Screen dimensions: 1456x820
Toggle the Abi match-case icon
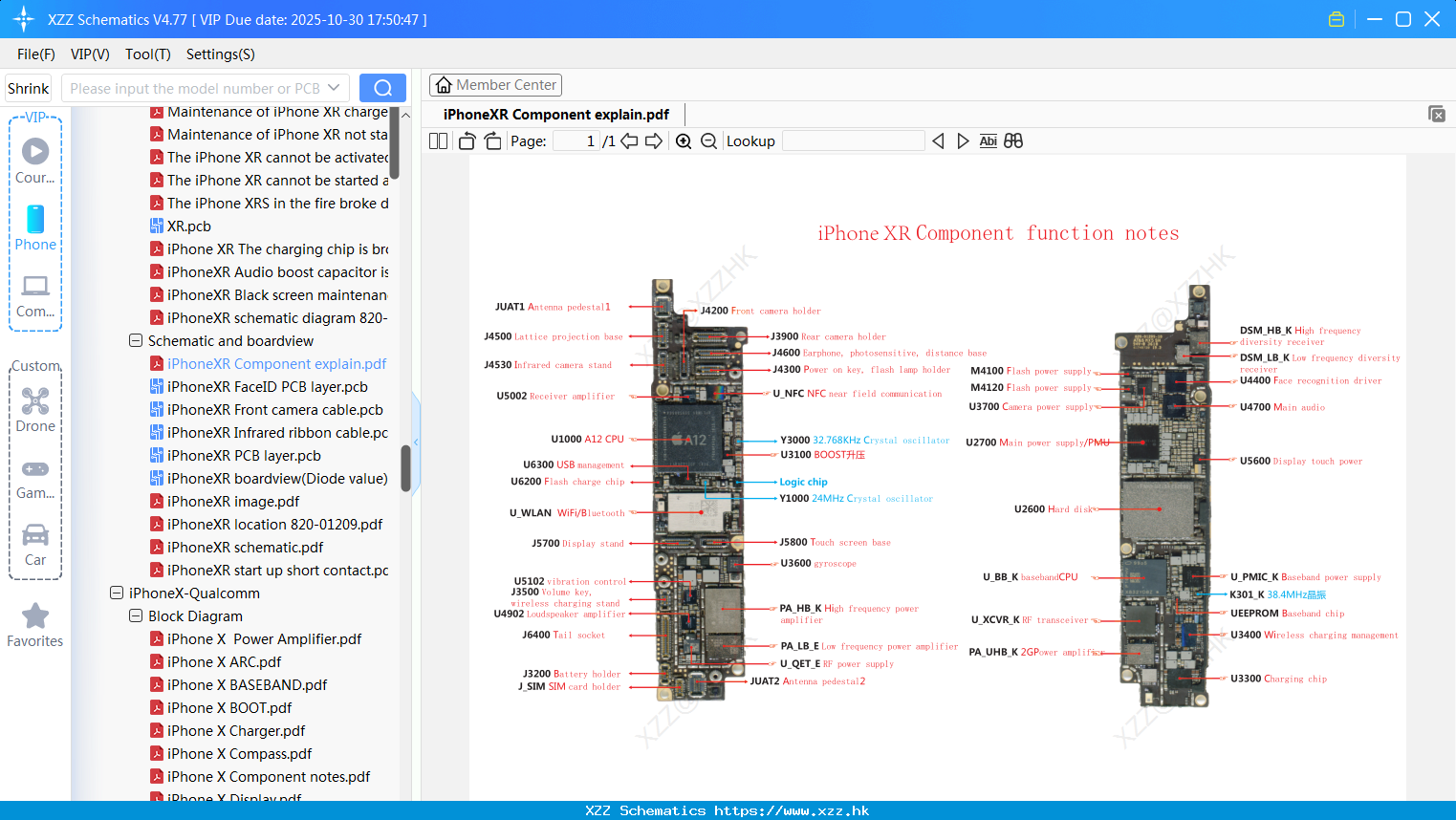click(x=989, y=141)
